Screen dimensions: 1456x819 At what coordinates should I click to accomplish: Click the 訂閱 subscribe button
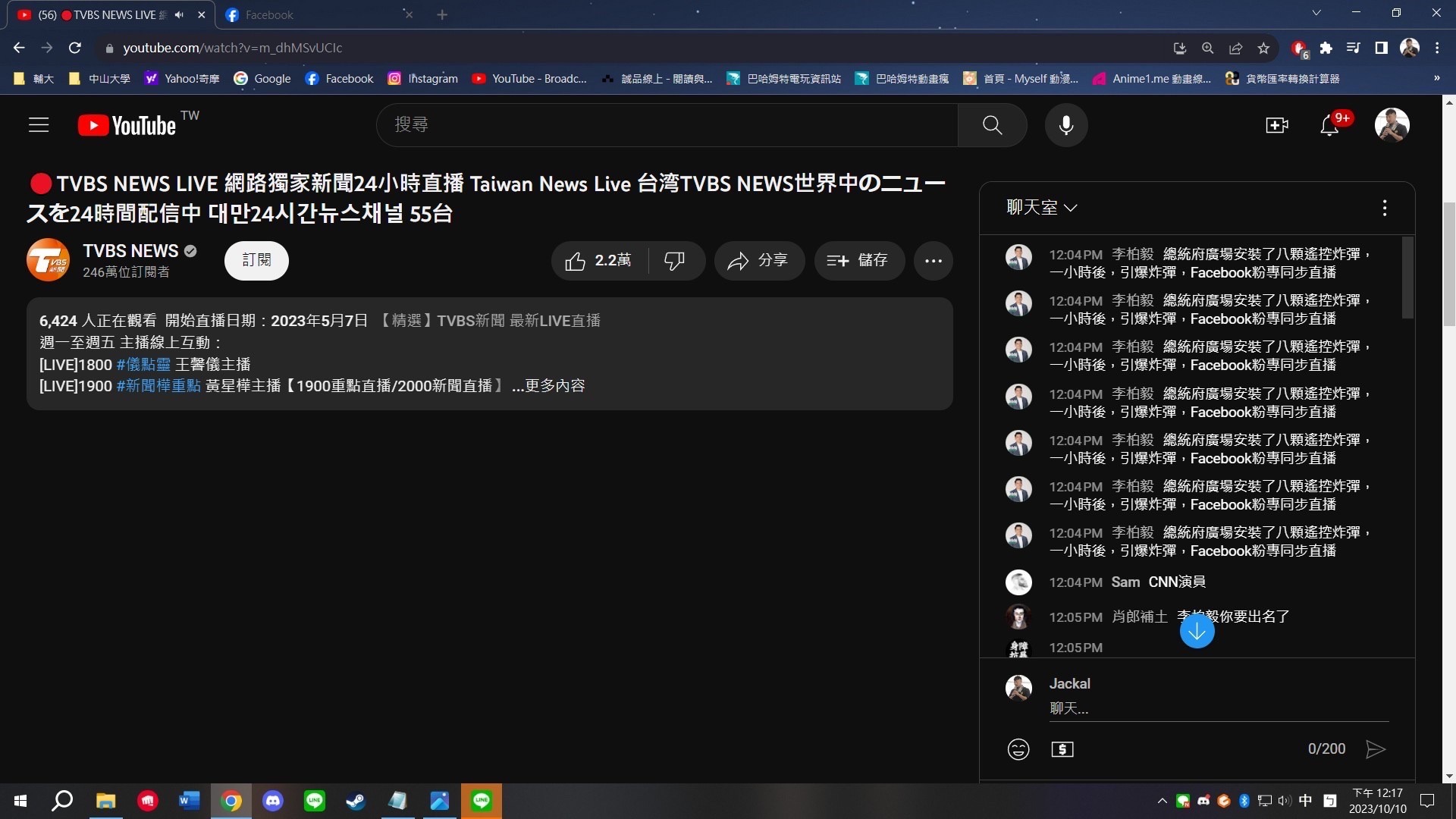click(256, 261)
